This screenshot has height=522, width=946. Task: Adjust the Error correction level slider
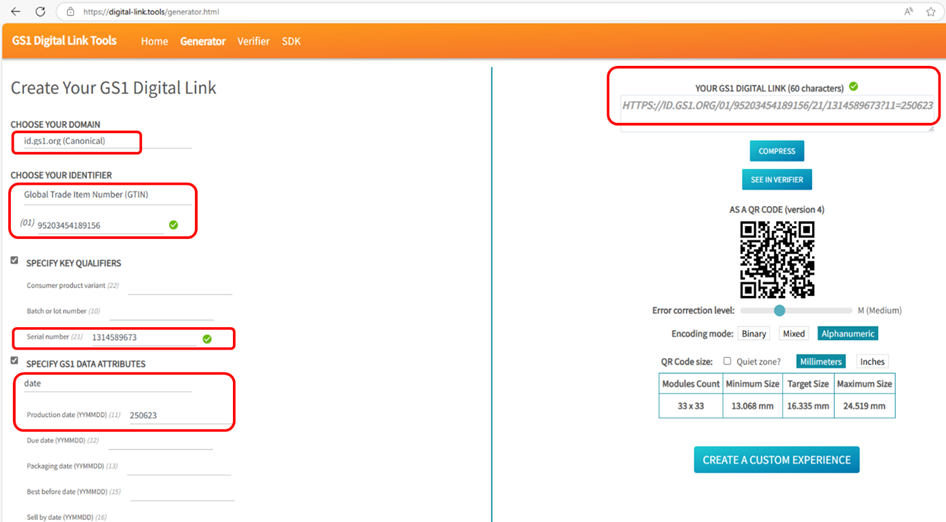779,311
